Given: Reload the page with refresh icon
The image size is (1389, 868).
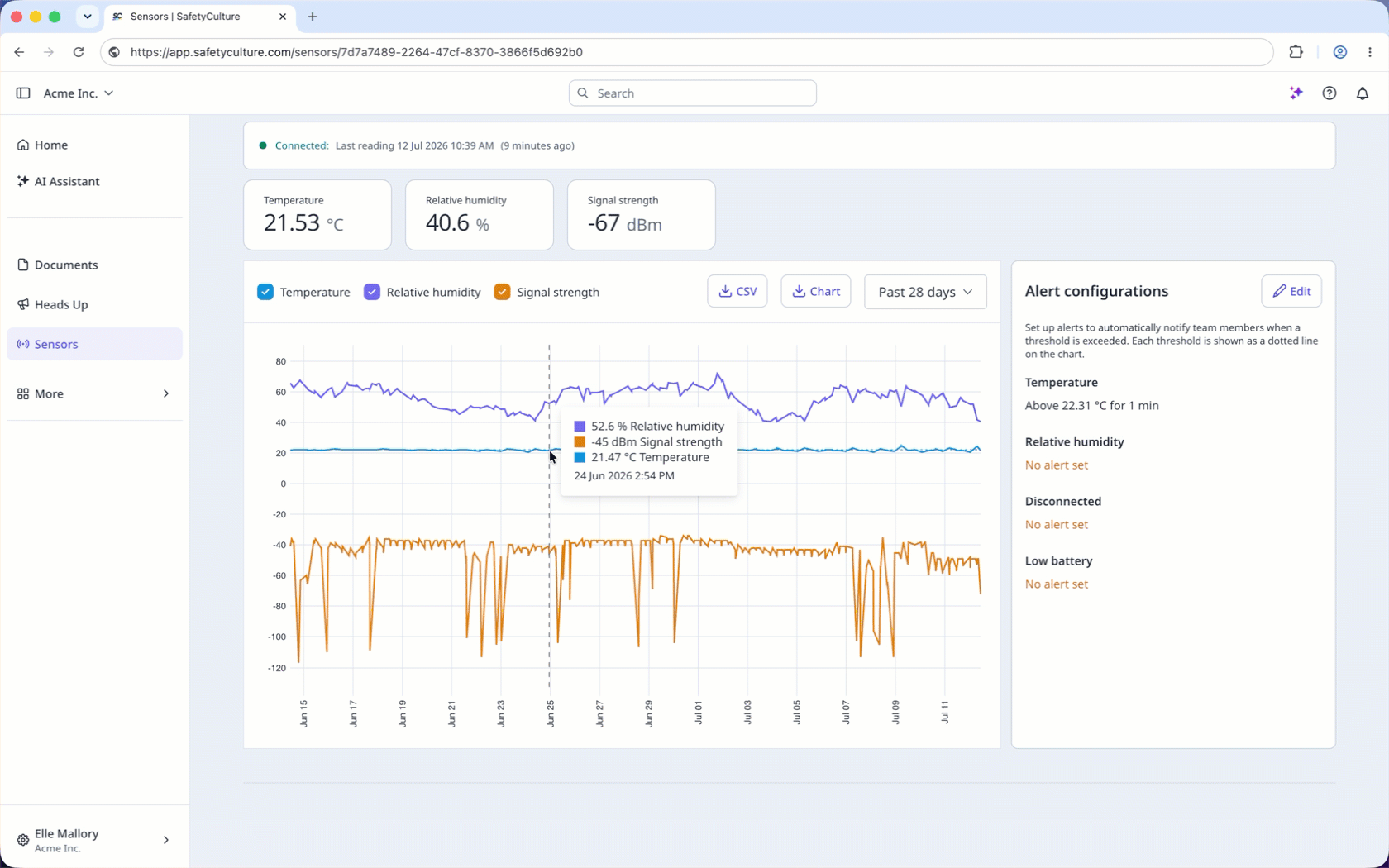Looking at the screenshot, I should click(79, 52).
